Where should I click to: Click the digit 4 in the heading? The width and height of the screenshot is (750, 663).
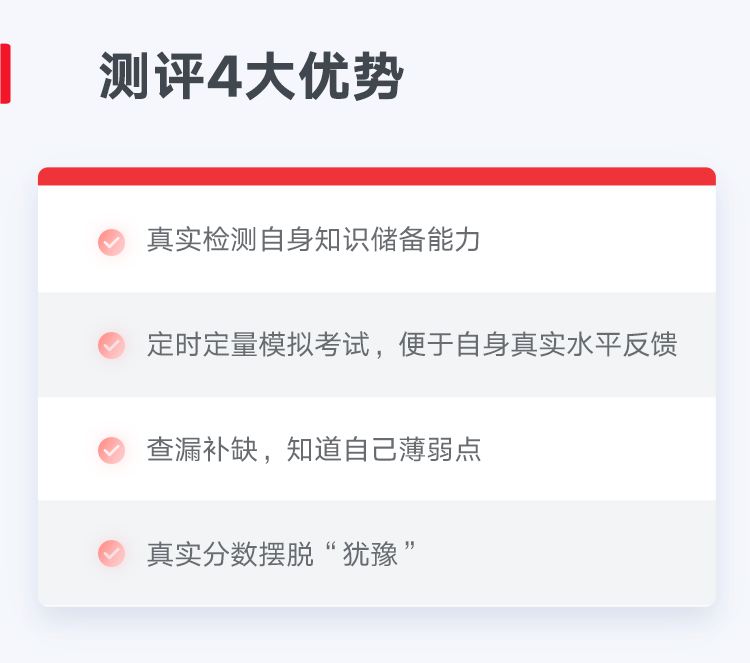(225, 77)
